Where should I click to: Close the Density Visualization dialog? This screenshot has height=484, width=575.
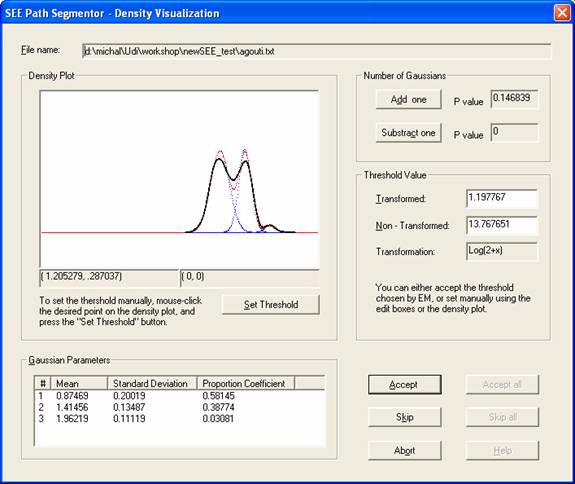(562, 13)
